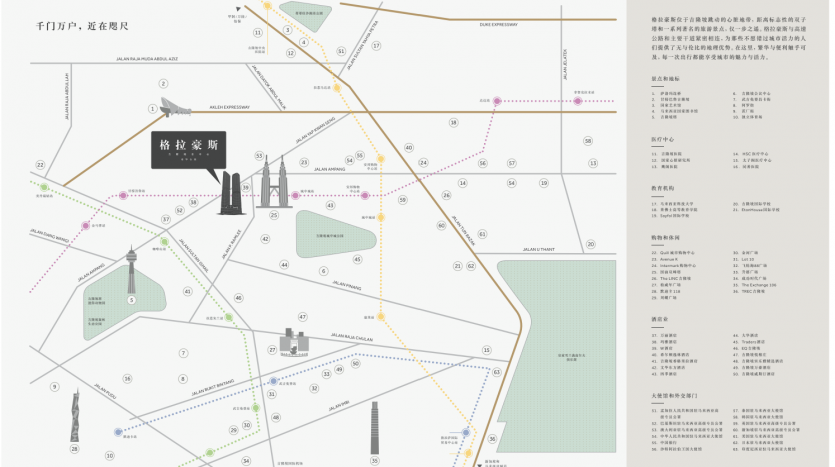Click numbered map marker 63

(x=496, y=372)
